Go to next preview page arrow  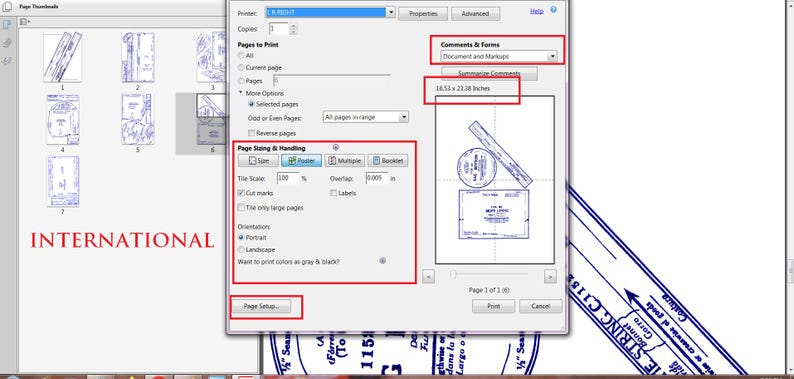(550, 276)
